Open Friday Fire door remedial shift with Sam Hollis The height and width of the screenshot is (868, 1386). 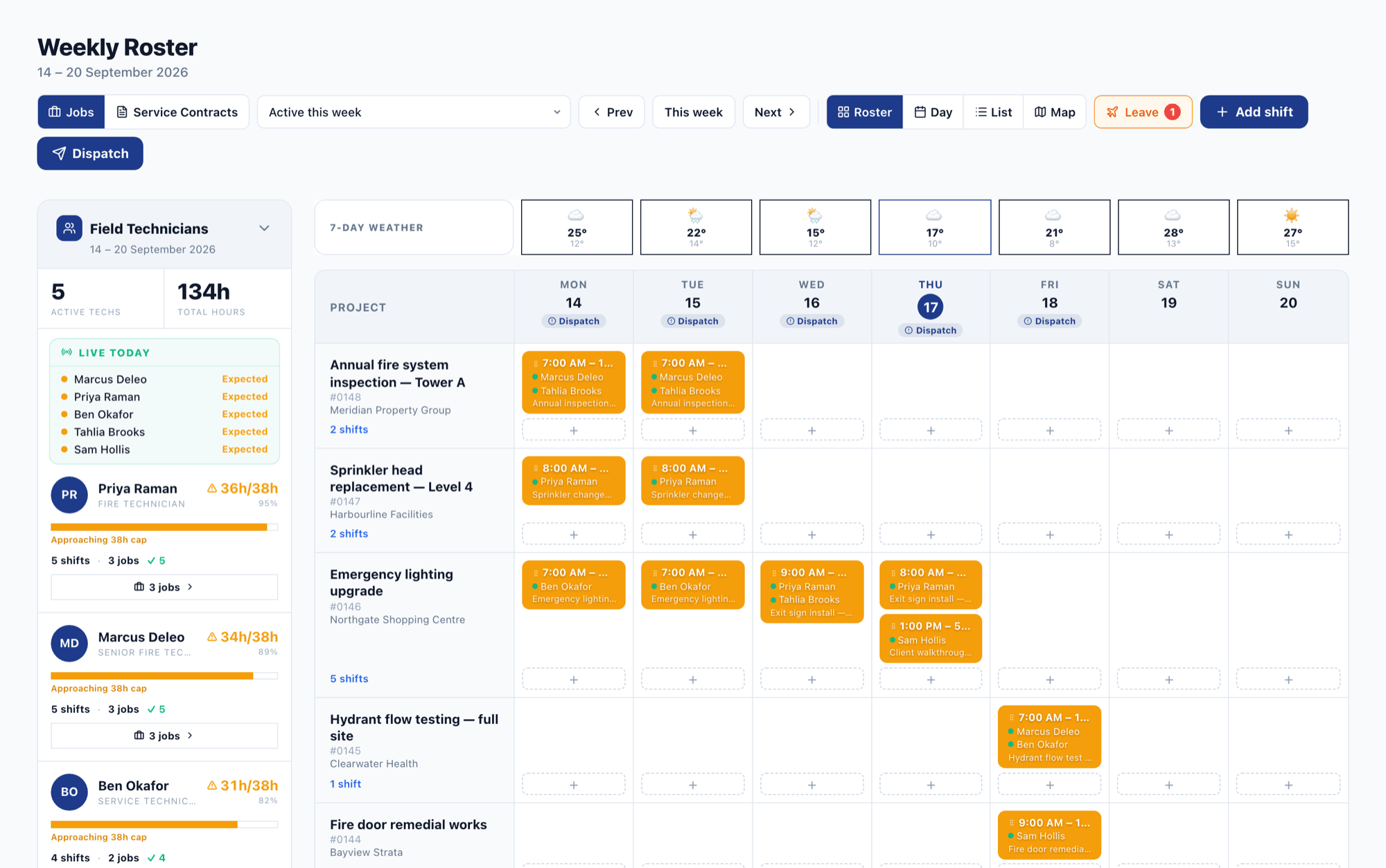coord(1050,835)
